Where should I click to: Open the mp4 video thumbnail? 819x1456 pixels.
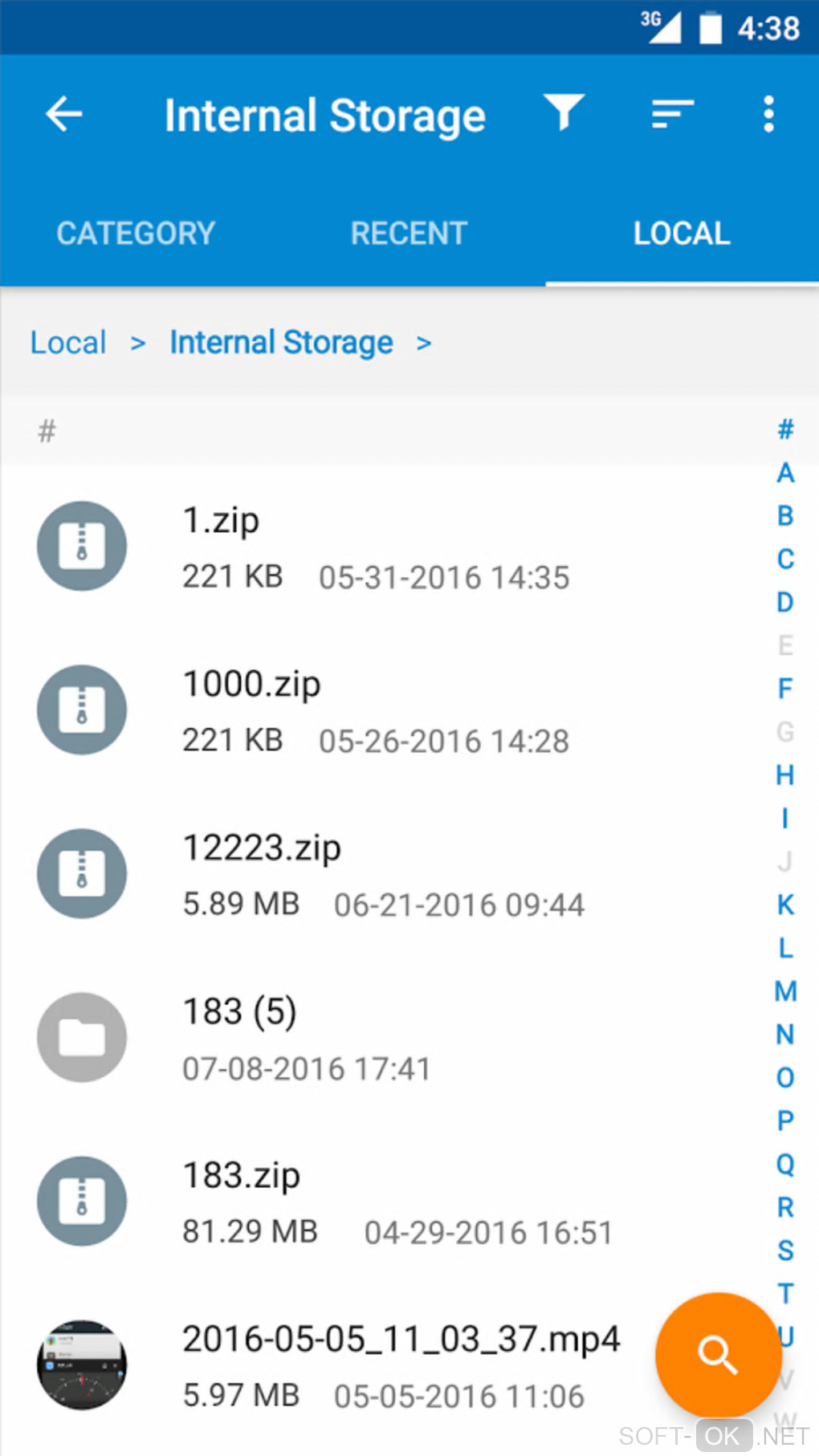point(82,1365)
